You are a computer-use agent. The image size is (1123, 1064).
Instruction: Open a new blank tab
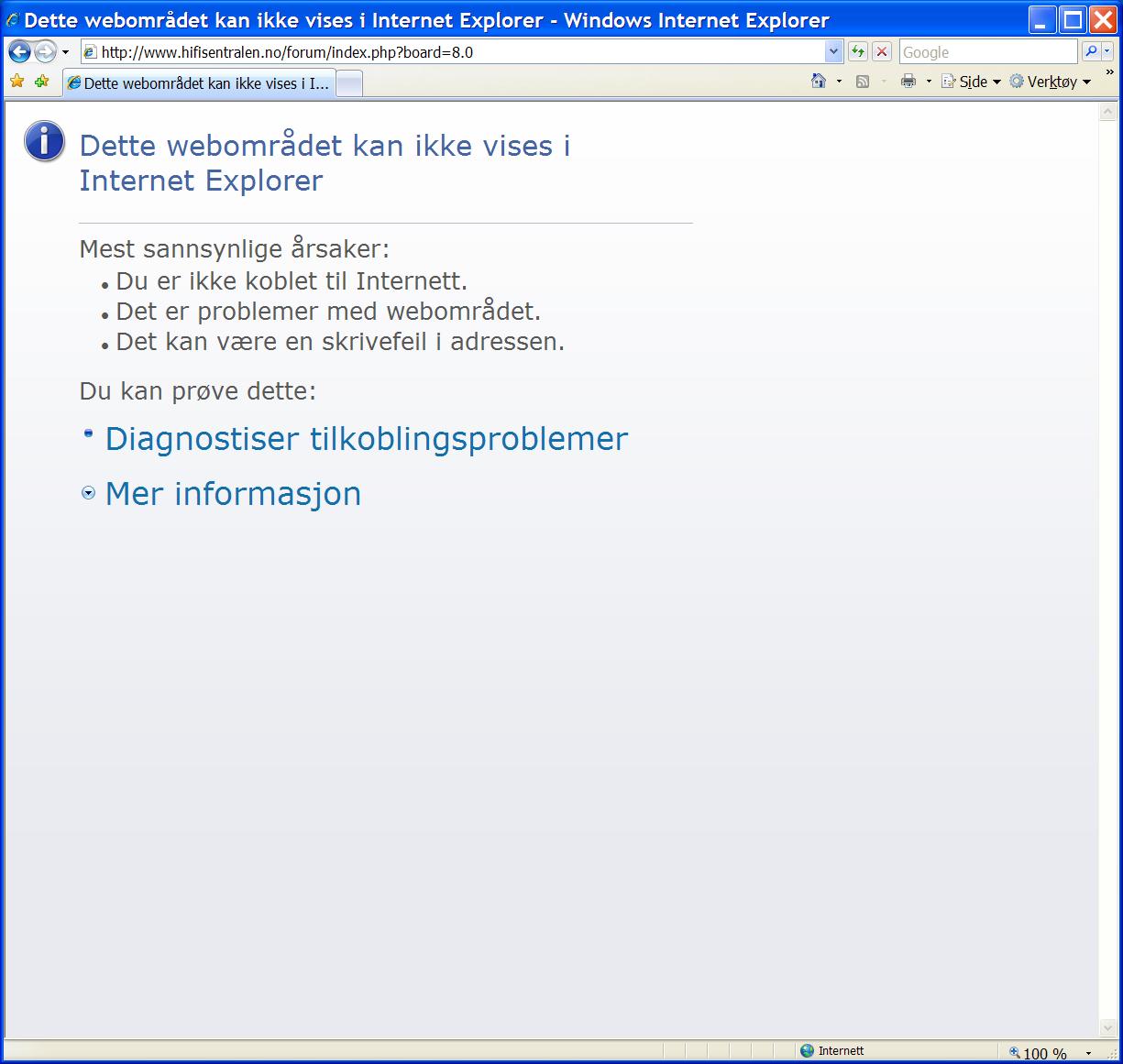point(349,84)
